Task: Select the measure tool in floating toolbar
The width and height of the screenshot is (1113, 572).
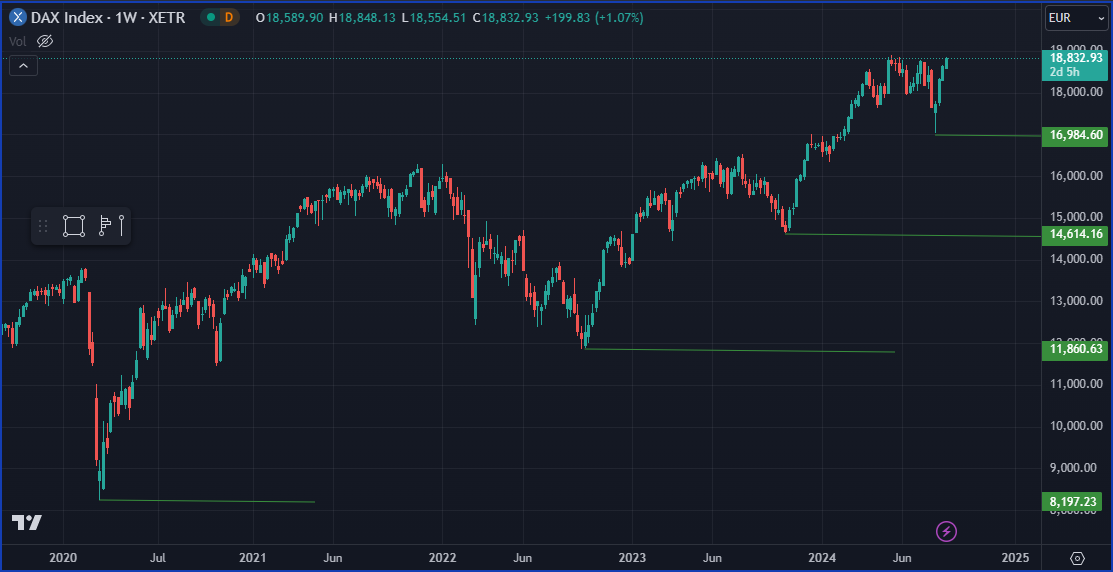Action: tap(111, 226)
